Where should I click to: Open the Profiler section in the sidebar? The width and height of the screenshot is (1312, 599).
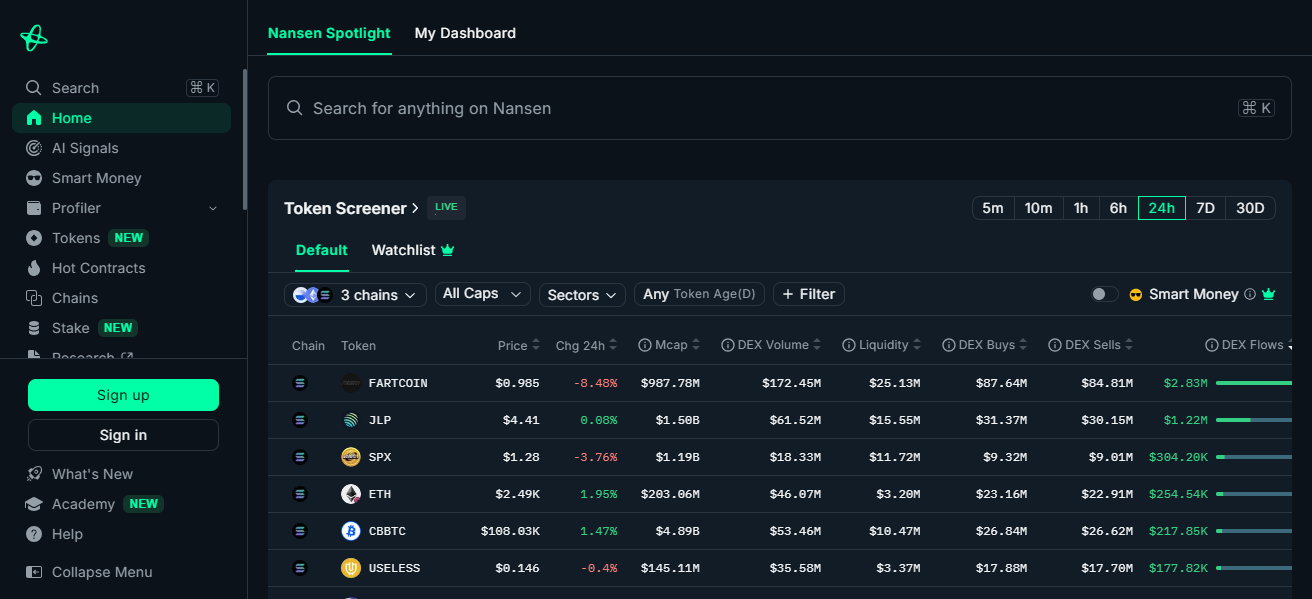coord(121,208)
